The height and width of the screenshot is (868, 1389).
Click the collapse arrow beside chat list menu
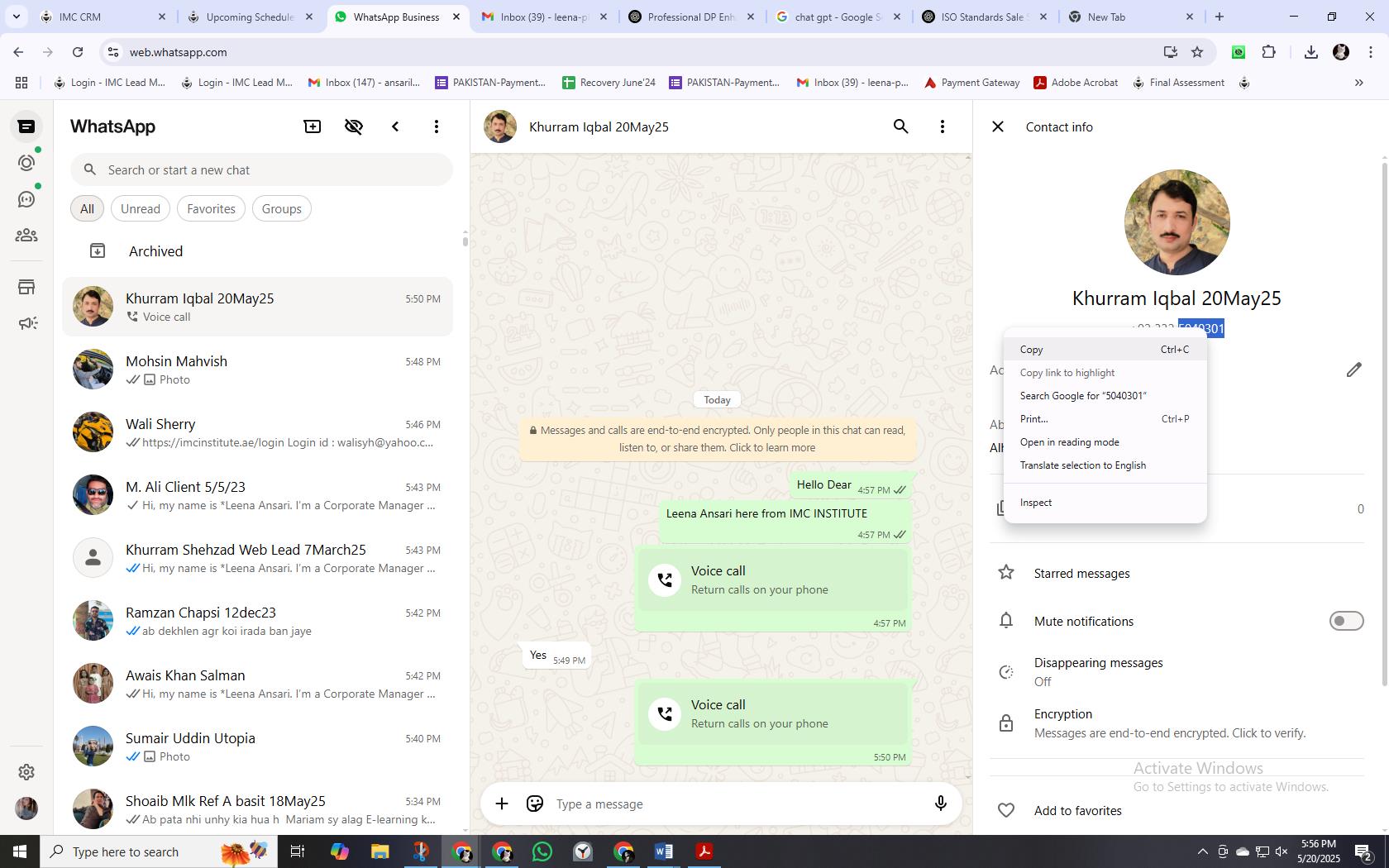[x=395, y=126]
